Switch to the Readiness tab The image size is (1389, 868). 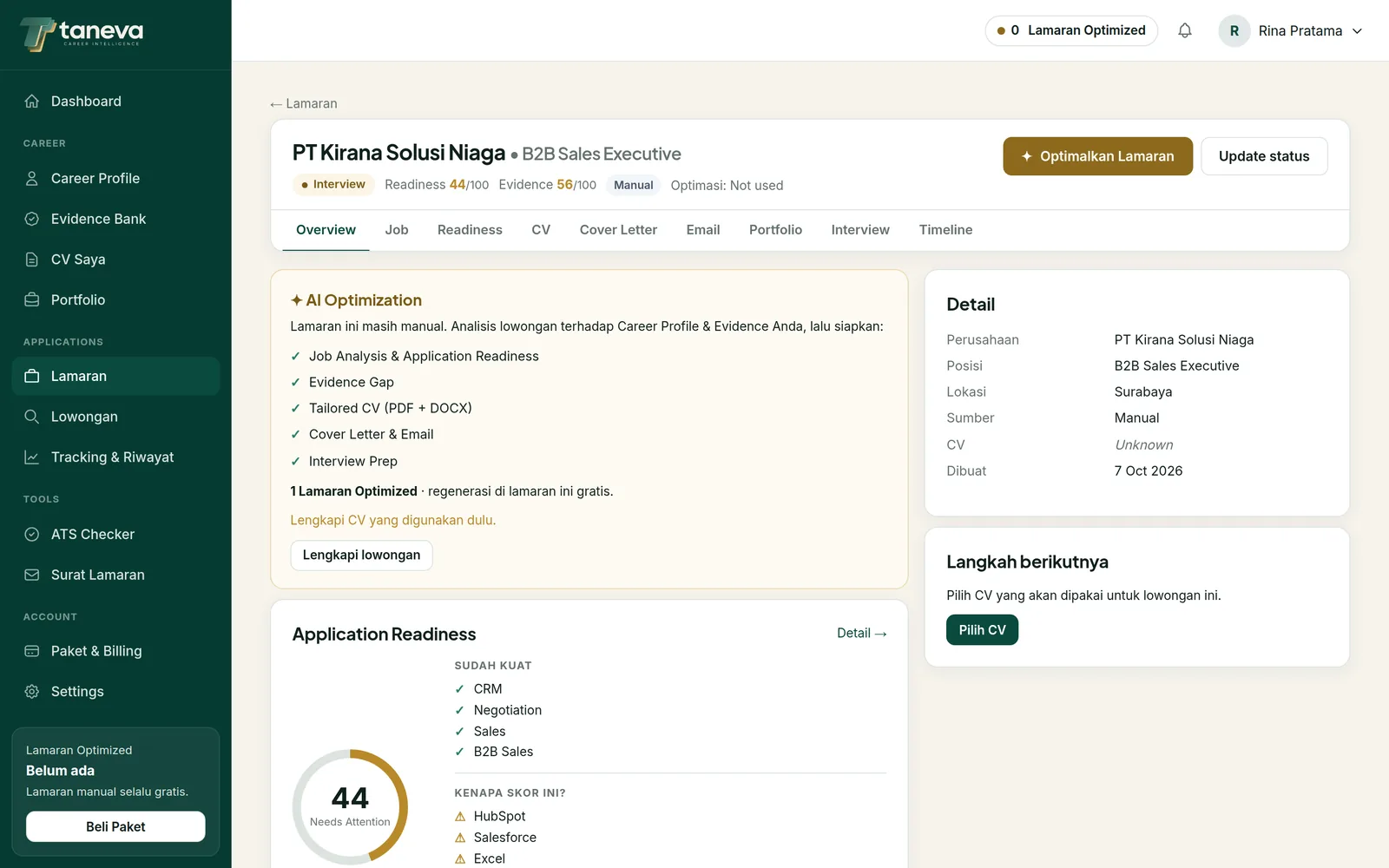(470, 230)
